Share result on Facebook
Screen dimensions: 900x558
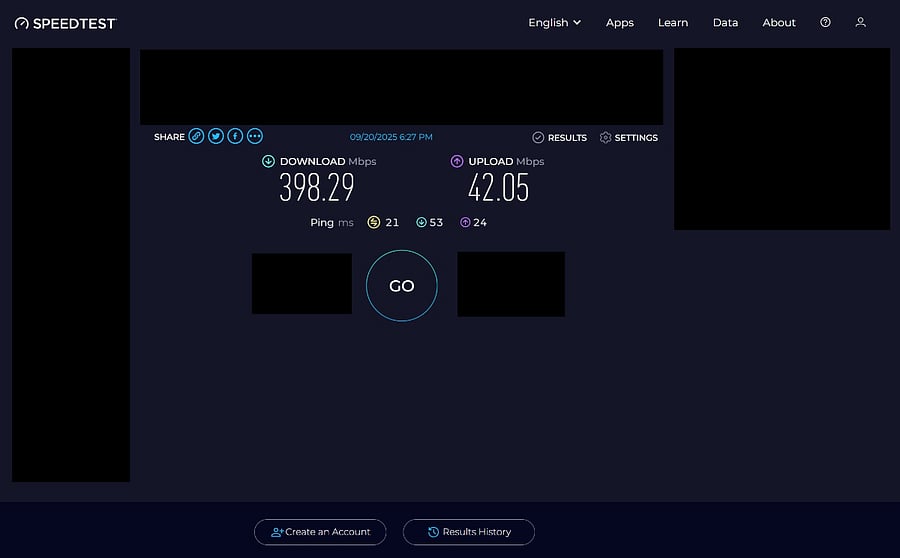235,136
